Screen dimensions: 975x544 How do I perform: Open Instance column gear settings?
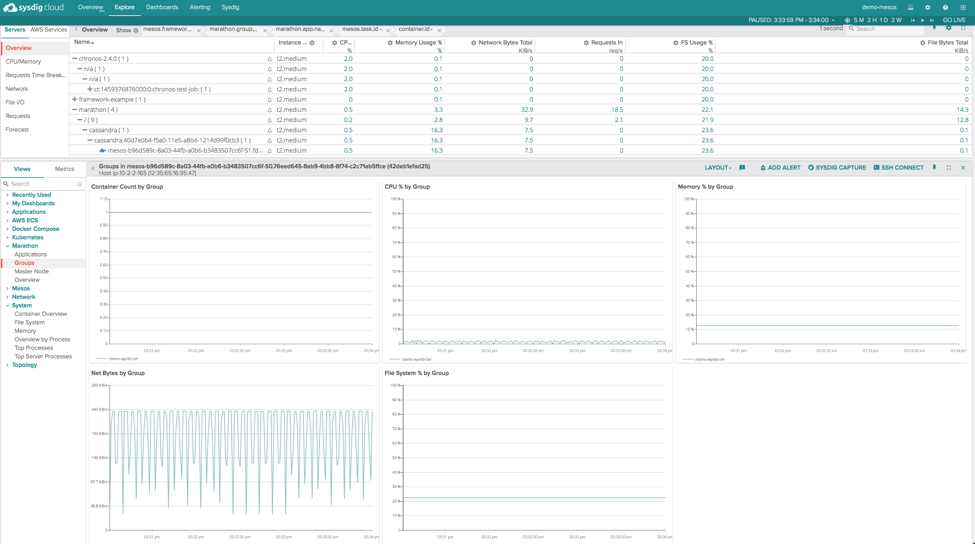[312, 43]
